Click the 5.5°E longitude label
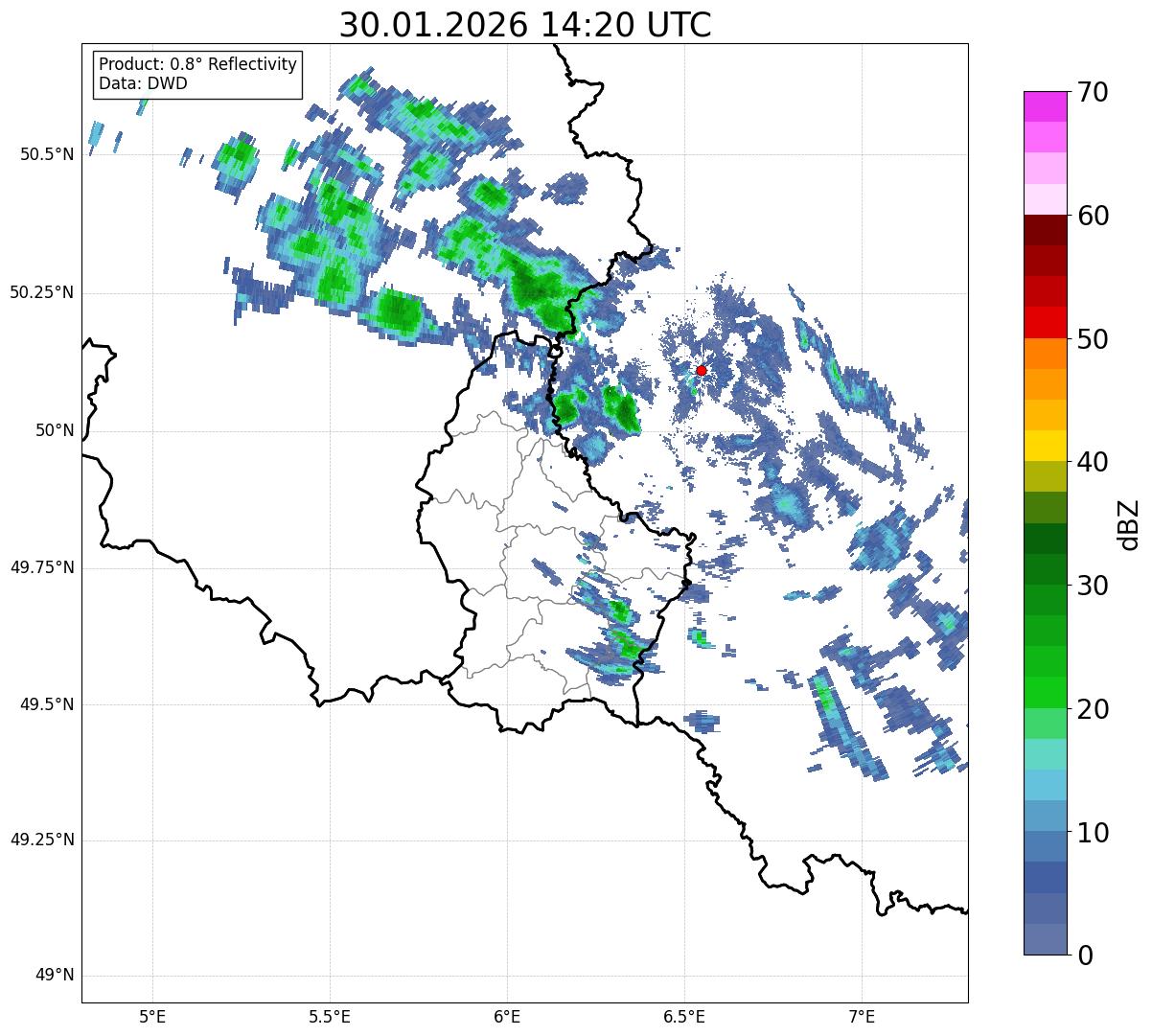The image size is (1152, 1036). tap(330, 1017)
